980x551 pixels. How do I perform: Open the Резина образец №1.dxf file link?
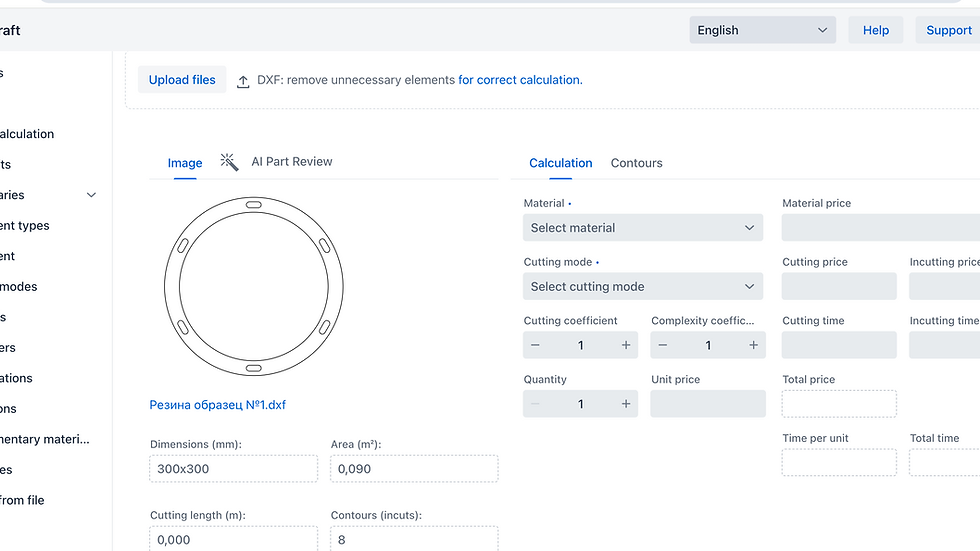click(218, 405)
